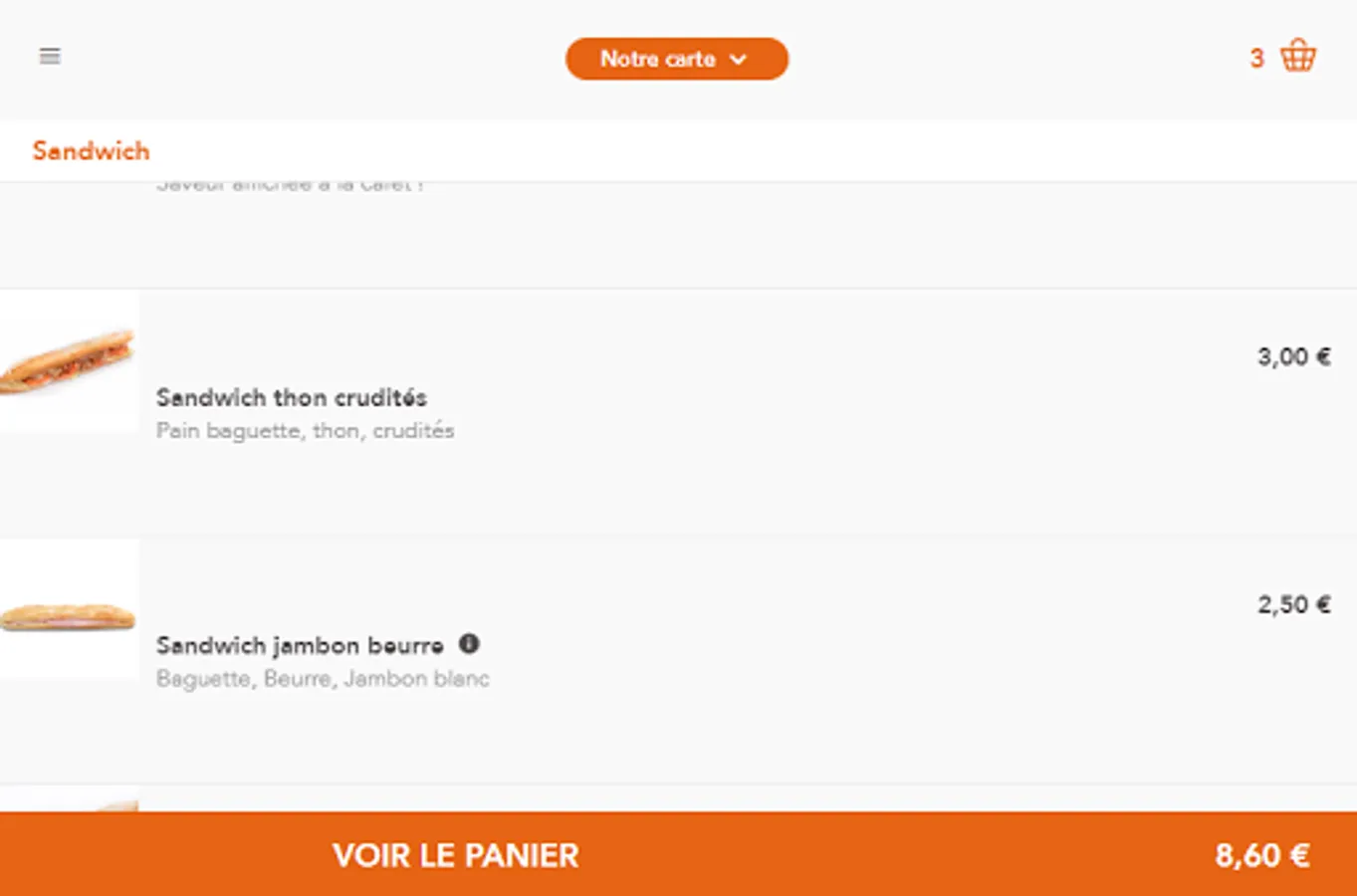Click the 2,50 € price
The width and height of the screenshot is (1357, 896).
[1293, 604]
